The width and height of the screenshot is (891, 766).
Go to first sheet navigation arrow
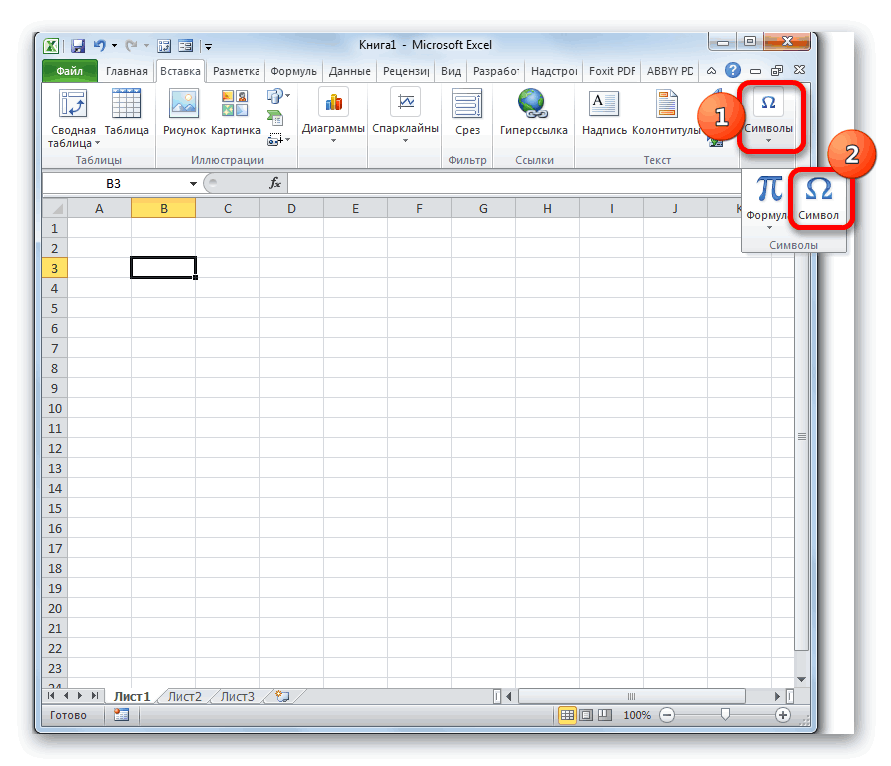point(51,696)
